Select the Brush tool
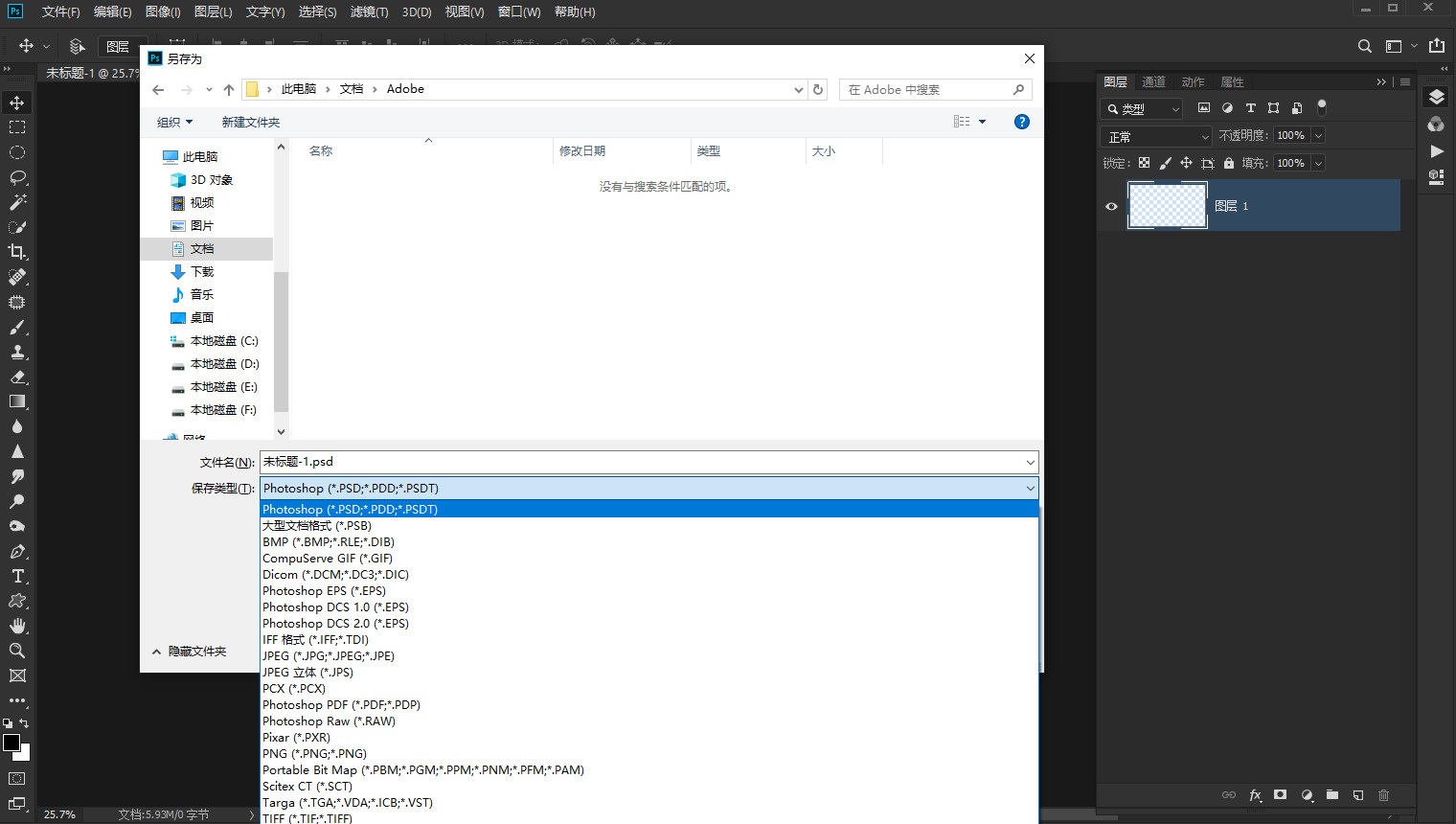Image resolution: width=1456 pixels, height=824 pixels. (17, 327)
